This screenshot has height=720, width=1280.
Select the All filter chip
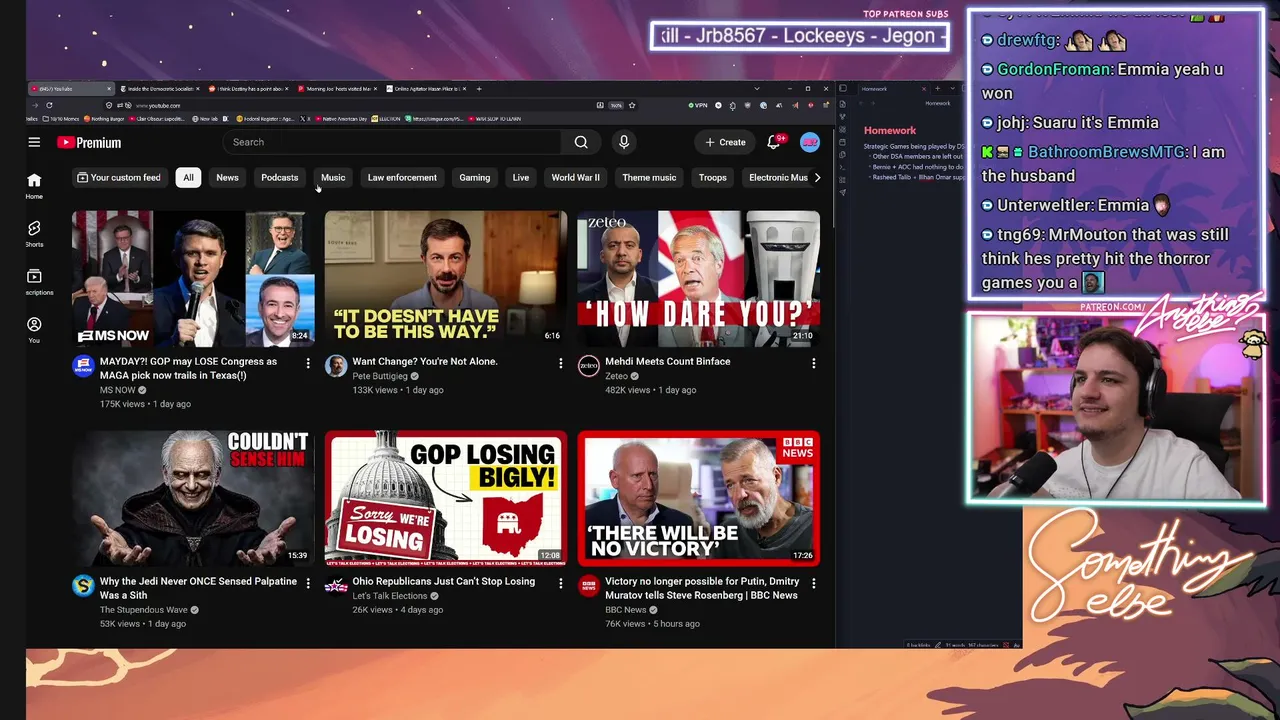pyautogui.click(x=188, y=178)
